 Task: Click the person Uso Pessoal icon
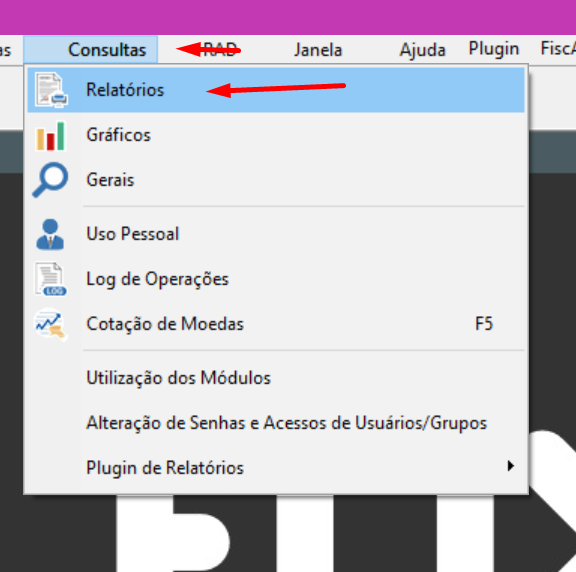(50, 234)
